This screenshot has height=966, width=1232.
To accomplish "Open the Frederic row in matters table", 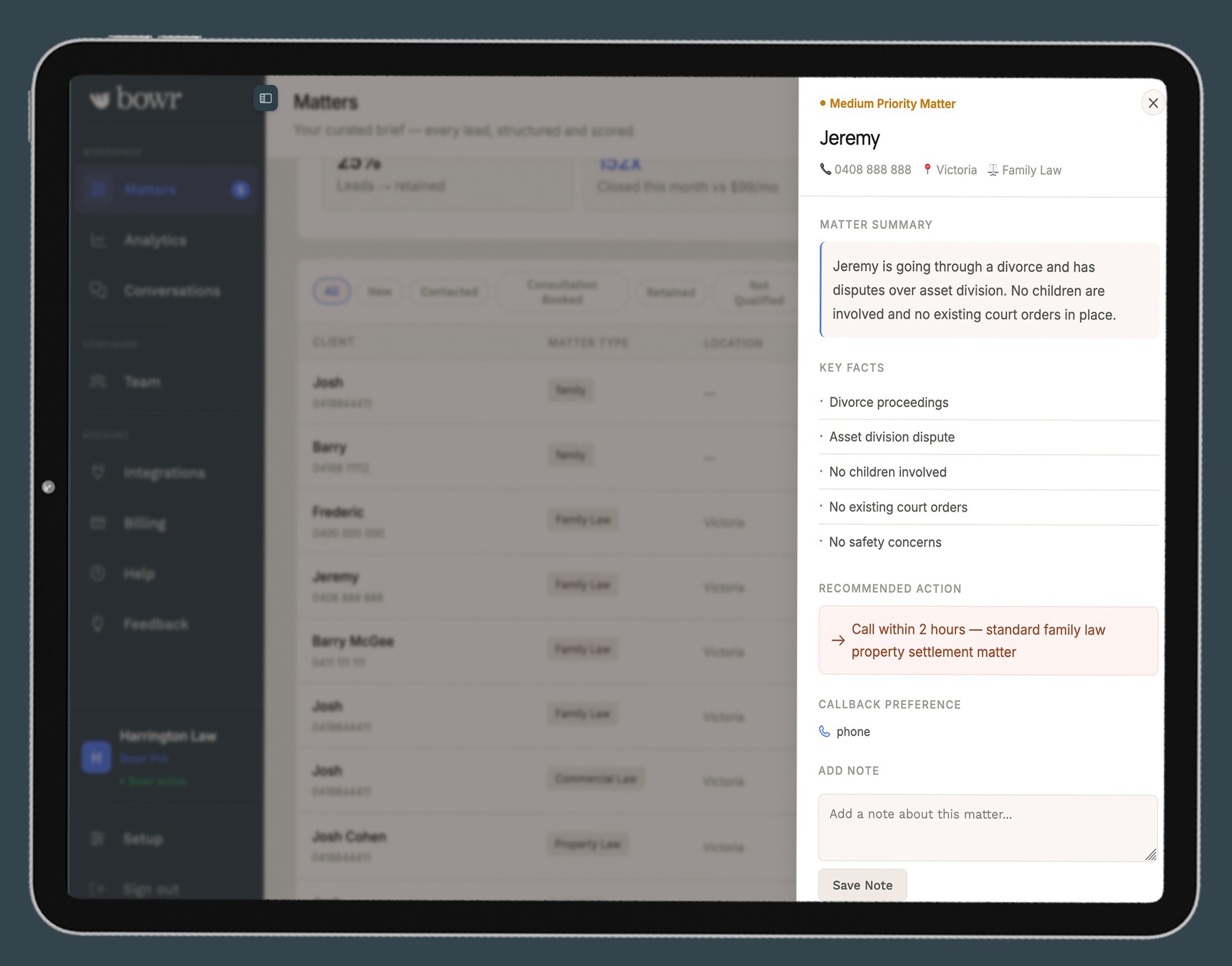I will [x=548, y=521].
